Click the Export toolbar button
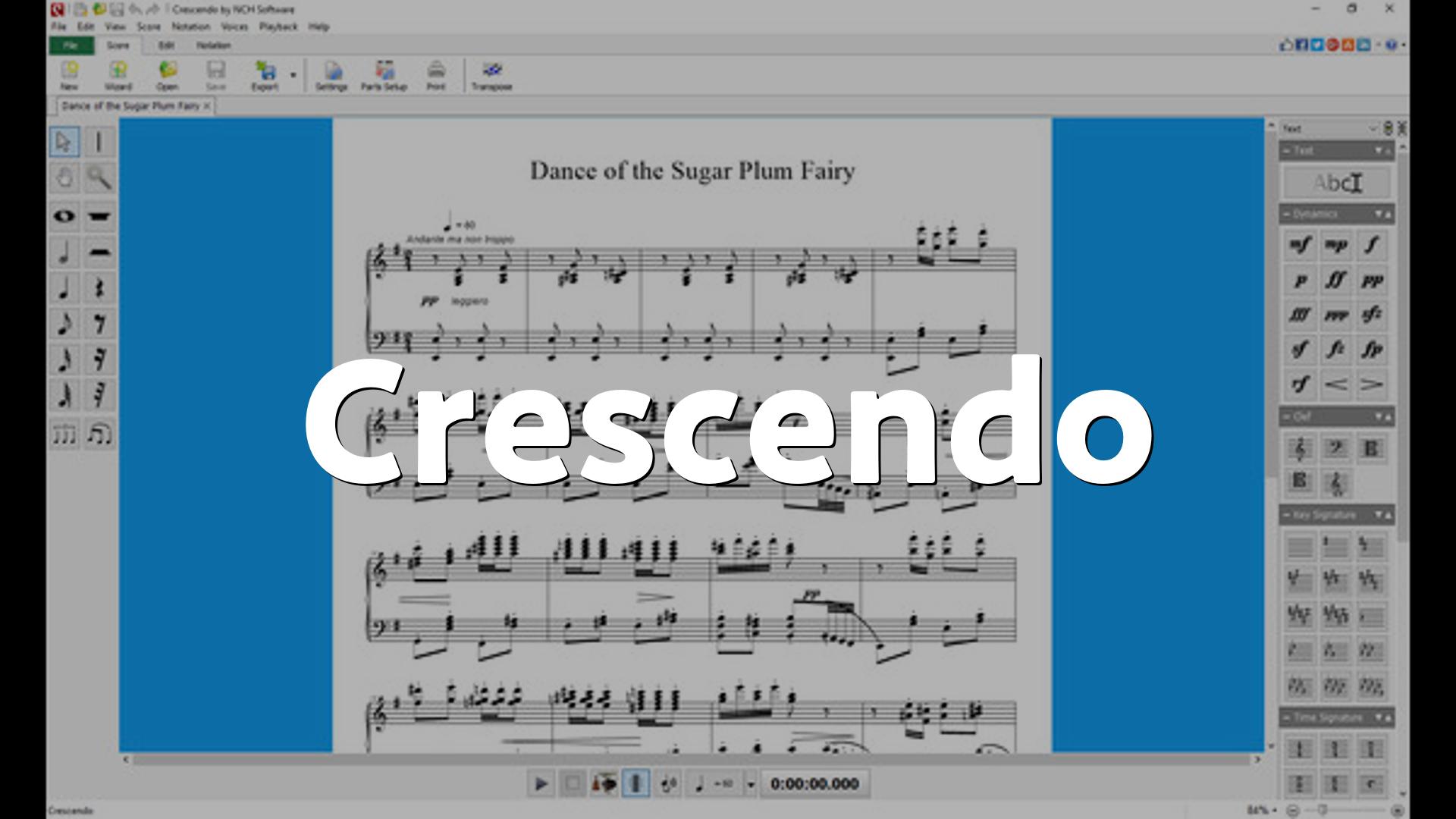1456x819 pixels. point(265,76)
